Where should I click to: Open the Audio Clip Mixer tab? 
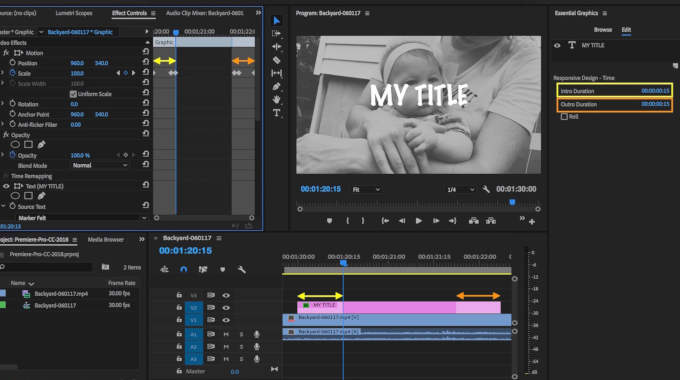pyautogui.click(x=205, y=13)
